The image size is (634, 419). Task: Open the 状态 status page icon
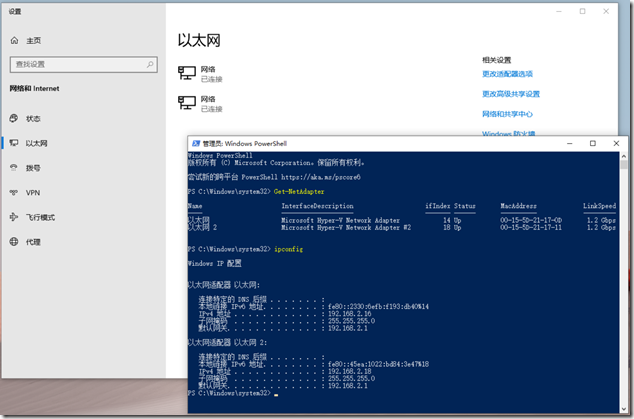(x=14, y=118)
